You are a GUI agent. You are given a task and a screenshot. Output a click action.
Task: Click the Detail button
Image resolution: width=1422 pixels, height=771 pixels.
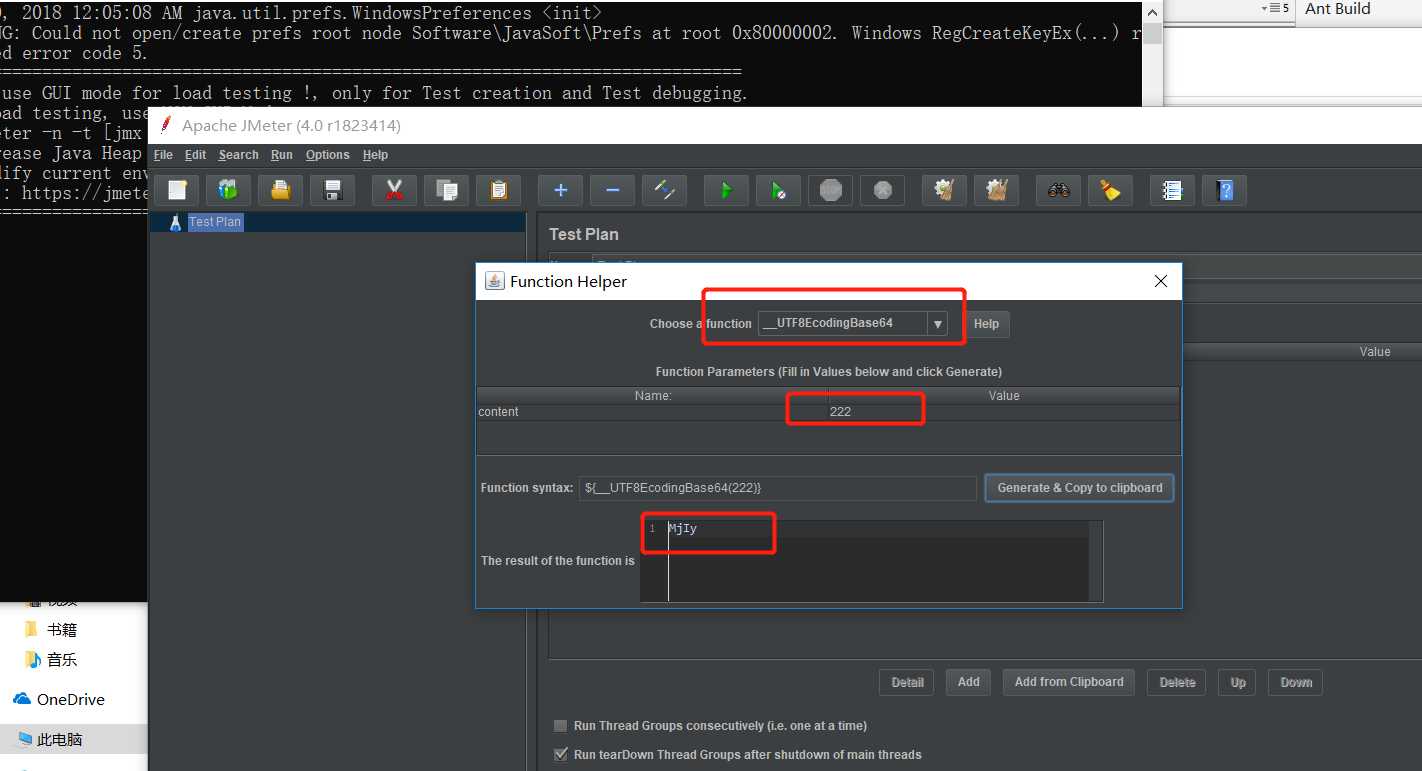click(907, 682)
